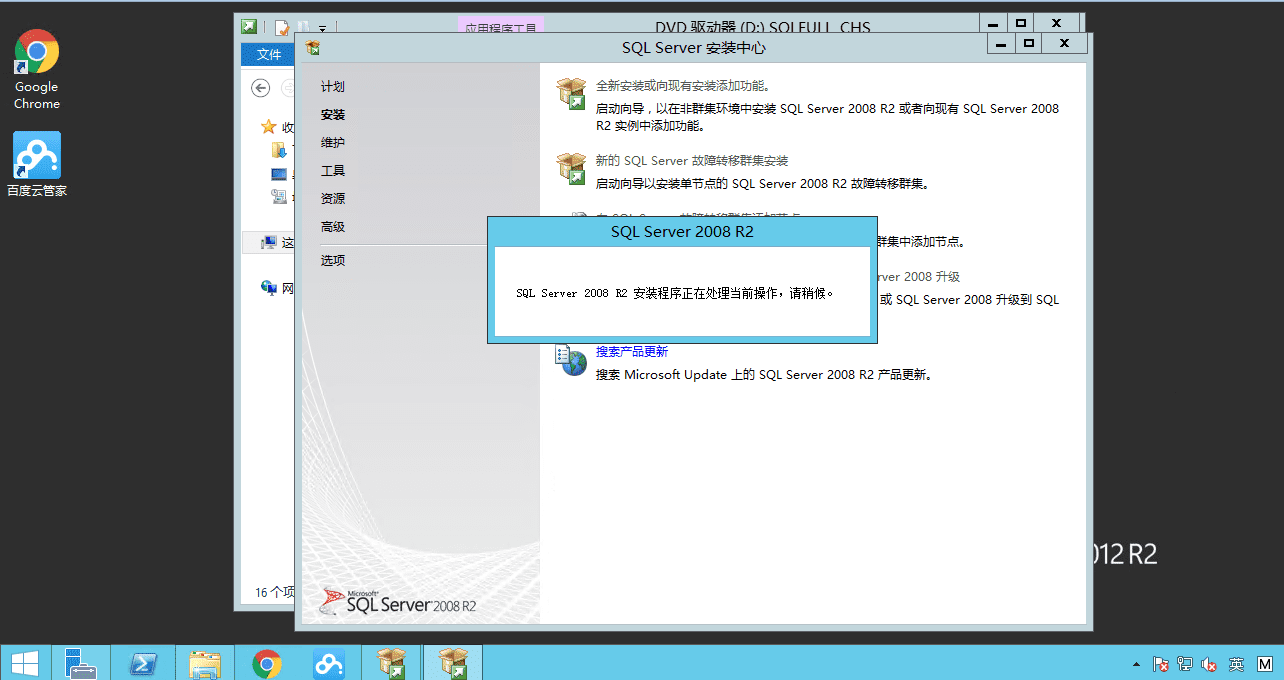Click the network status tray icon
Screen dimensions: 1284x680
click(x=1184, y=663)
